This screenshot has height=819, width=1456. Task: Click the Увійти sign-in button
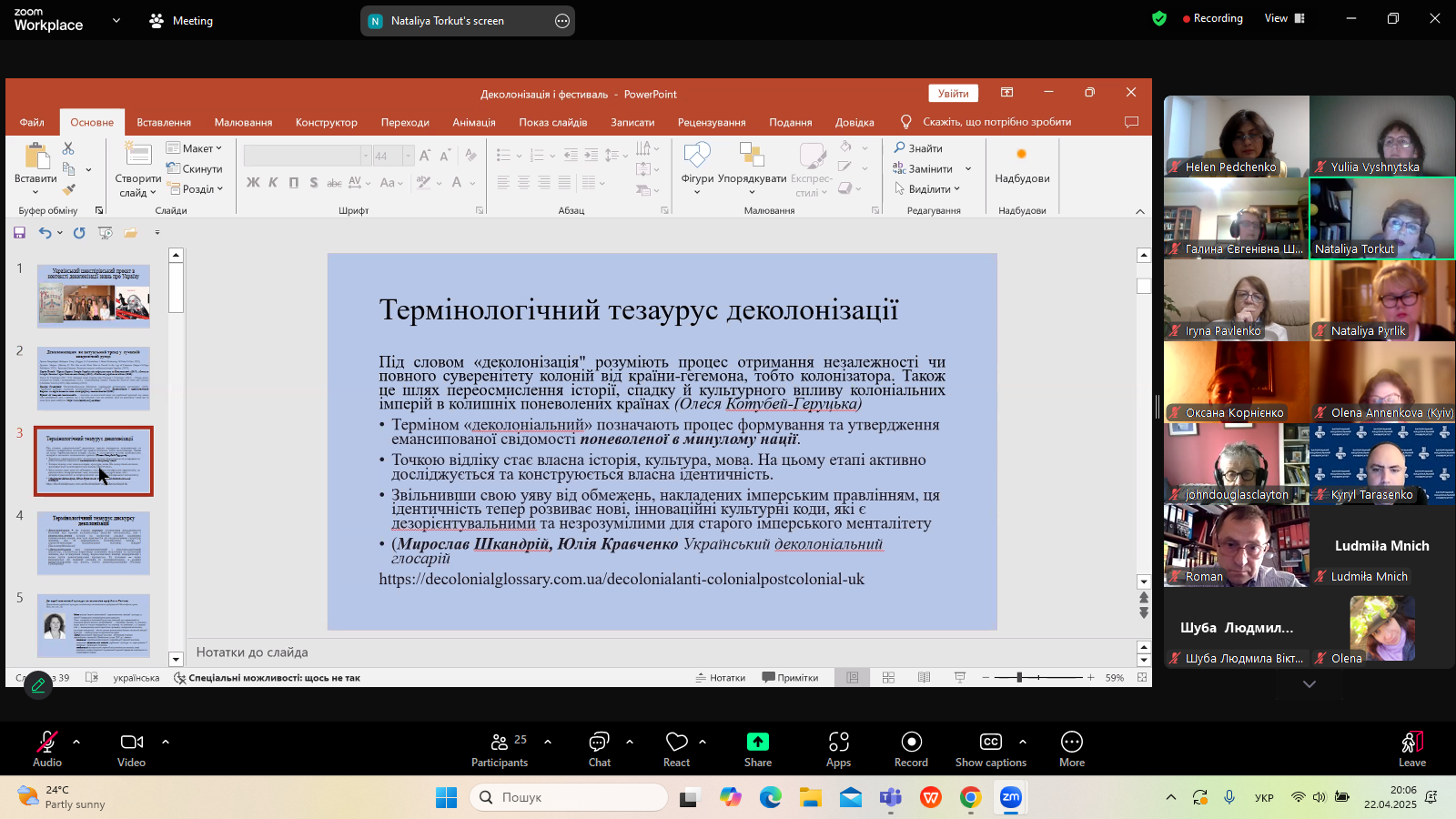point(953,94)
